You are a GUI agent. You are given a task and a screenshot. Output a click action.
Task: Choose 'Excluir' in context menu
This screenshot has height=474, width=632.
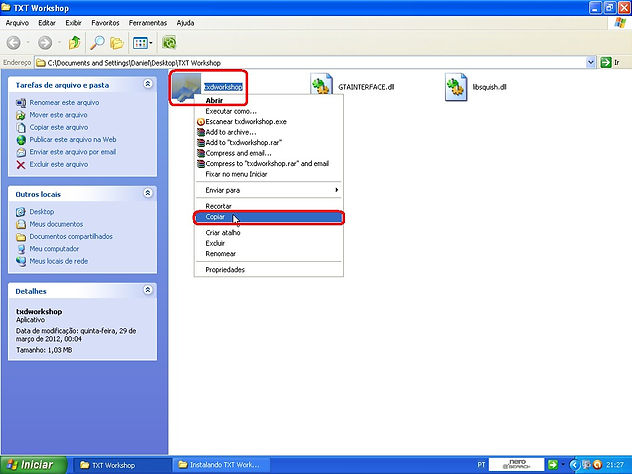tap(268, 243)
